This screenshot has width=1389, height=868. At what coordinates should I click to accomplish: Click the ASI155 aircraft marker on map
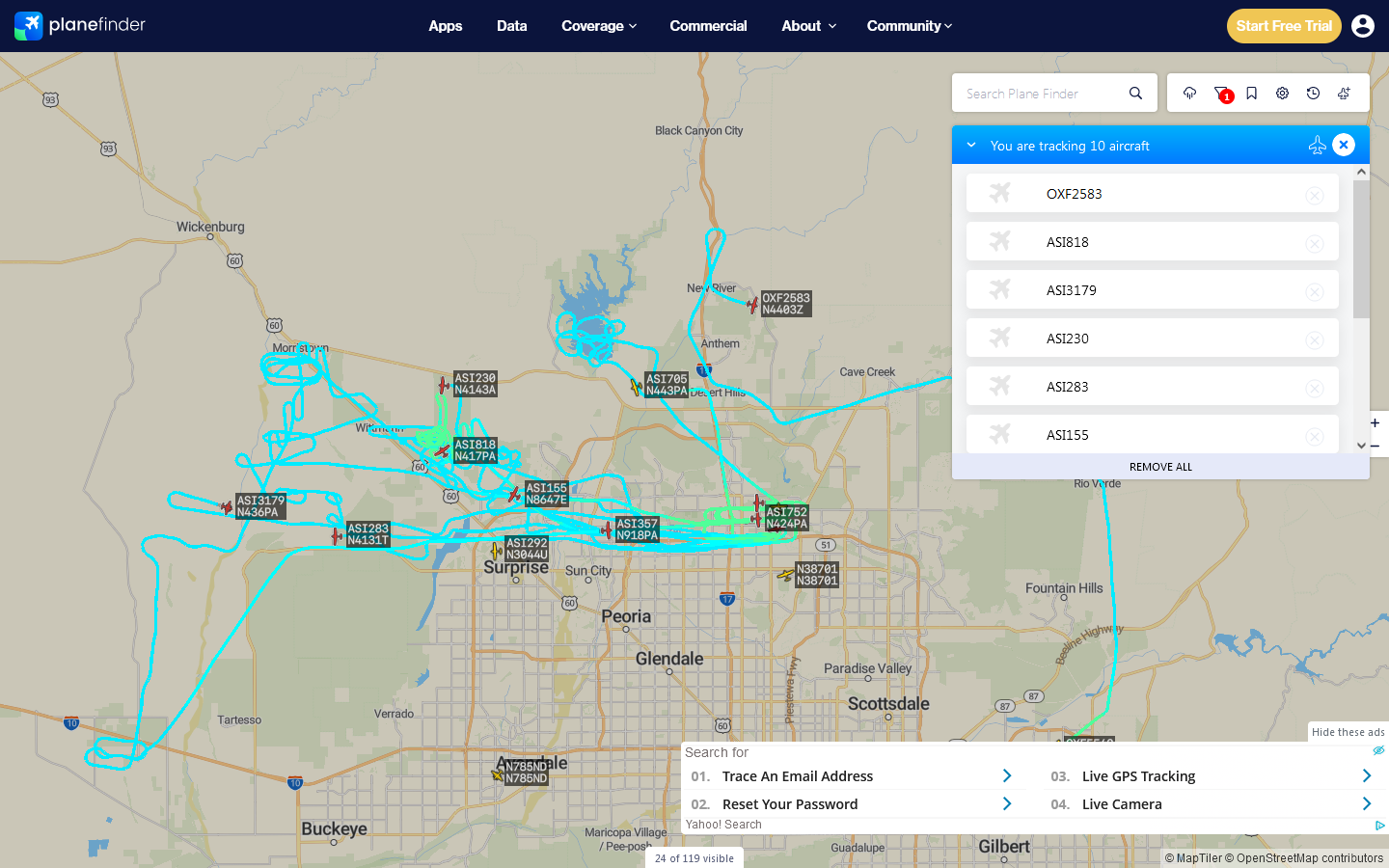tap(515, 495)
